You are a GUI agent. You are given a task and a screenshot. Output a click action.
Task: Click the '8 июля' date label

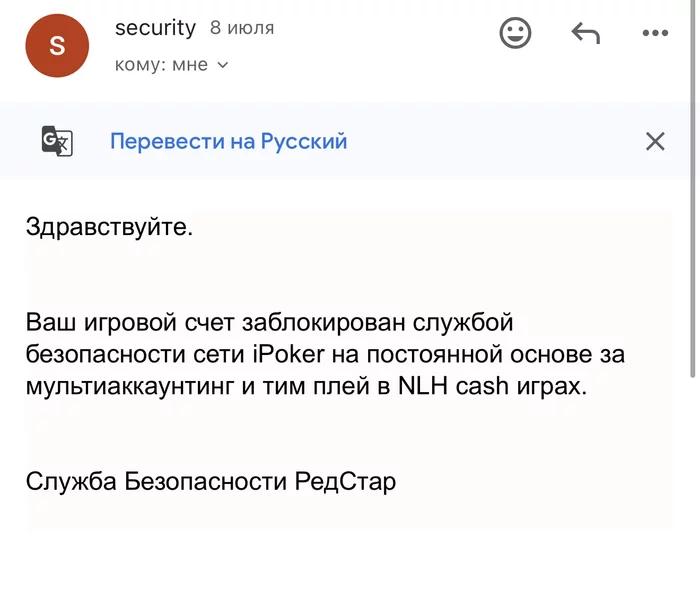click(242, 28)
